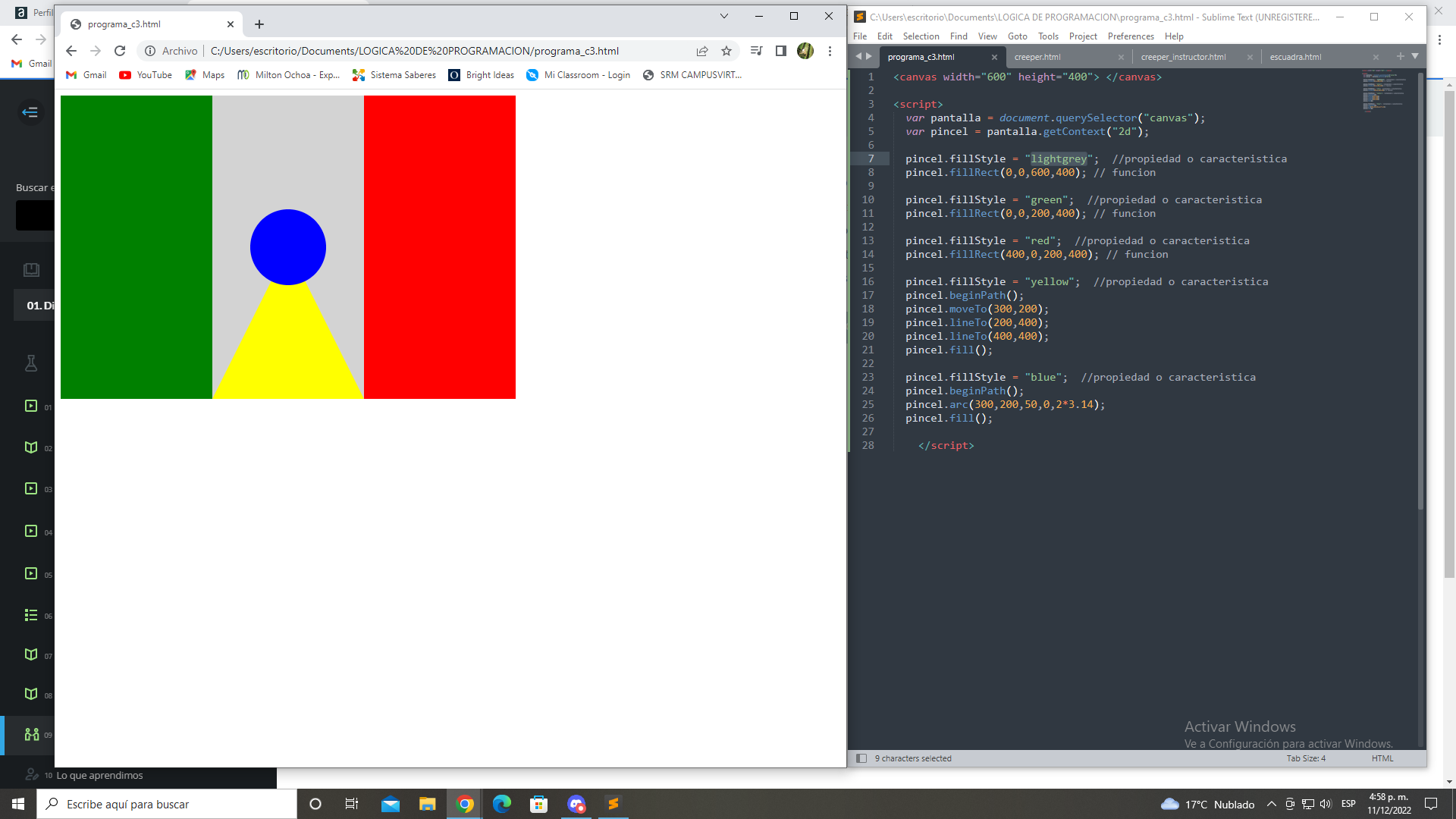Click the Tools menu in Sublime Text
Screen dimensions: 1456x819
coord(1048,36)
